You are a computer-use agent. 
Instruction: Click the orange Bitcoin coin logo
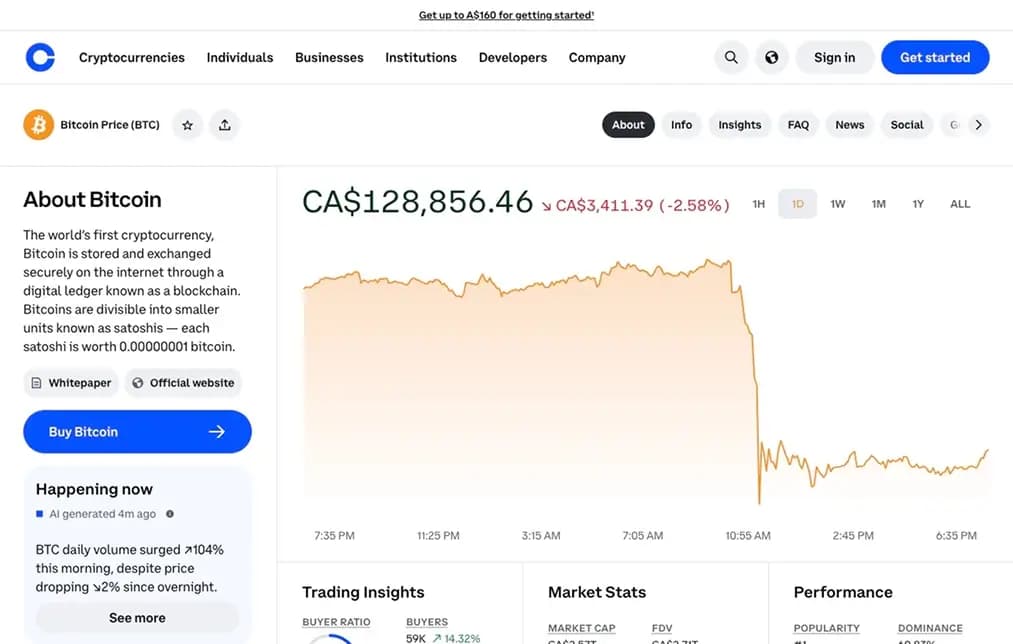(38, 124)
